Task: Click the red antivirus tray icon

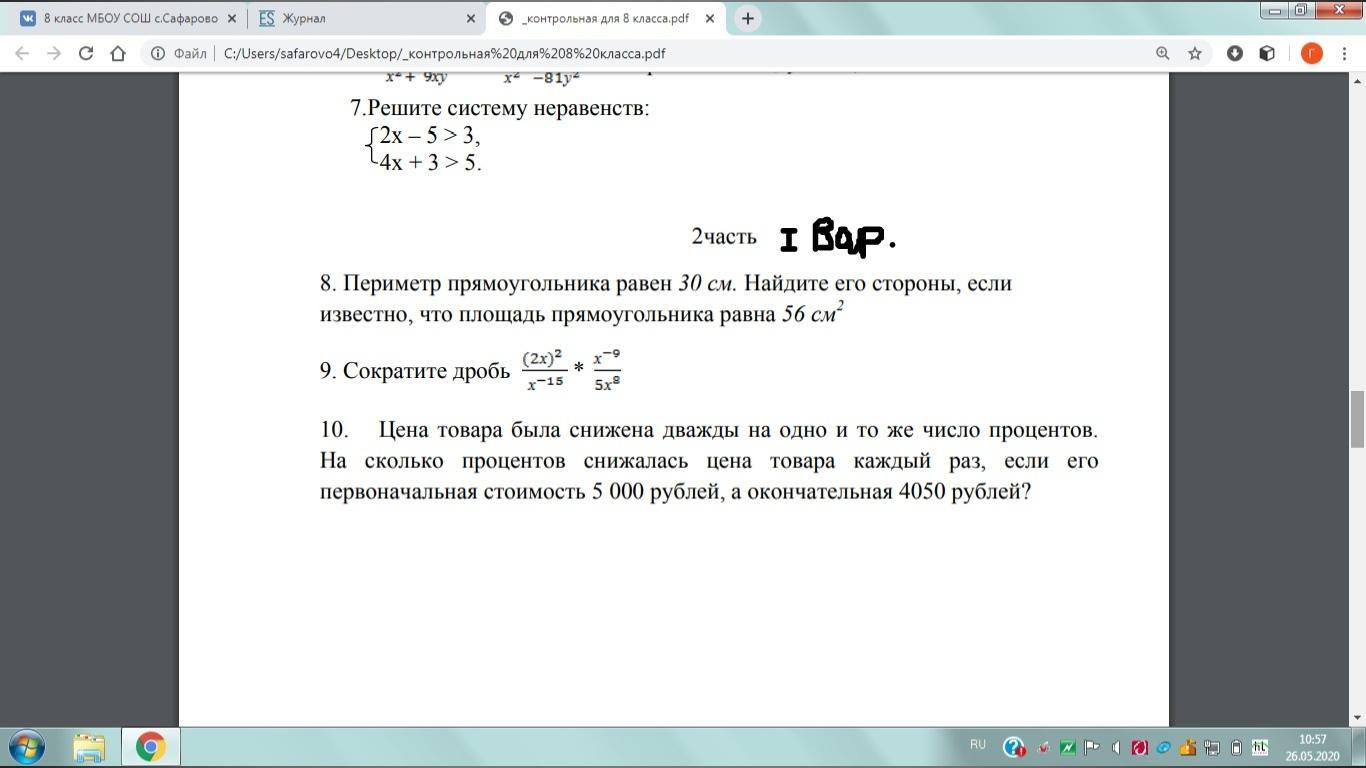Action: pos(1140,747)
